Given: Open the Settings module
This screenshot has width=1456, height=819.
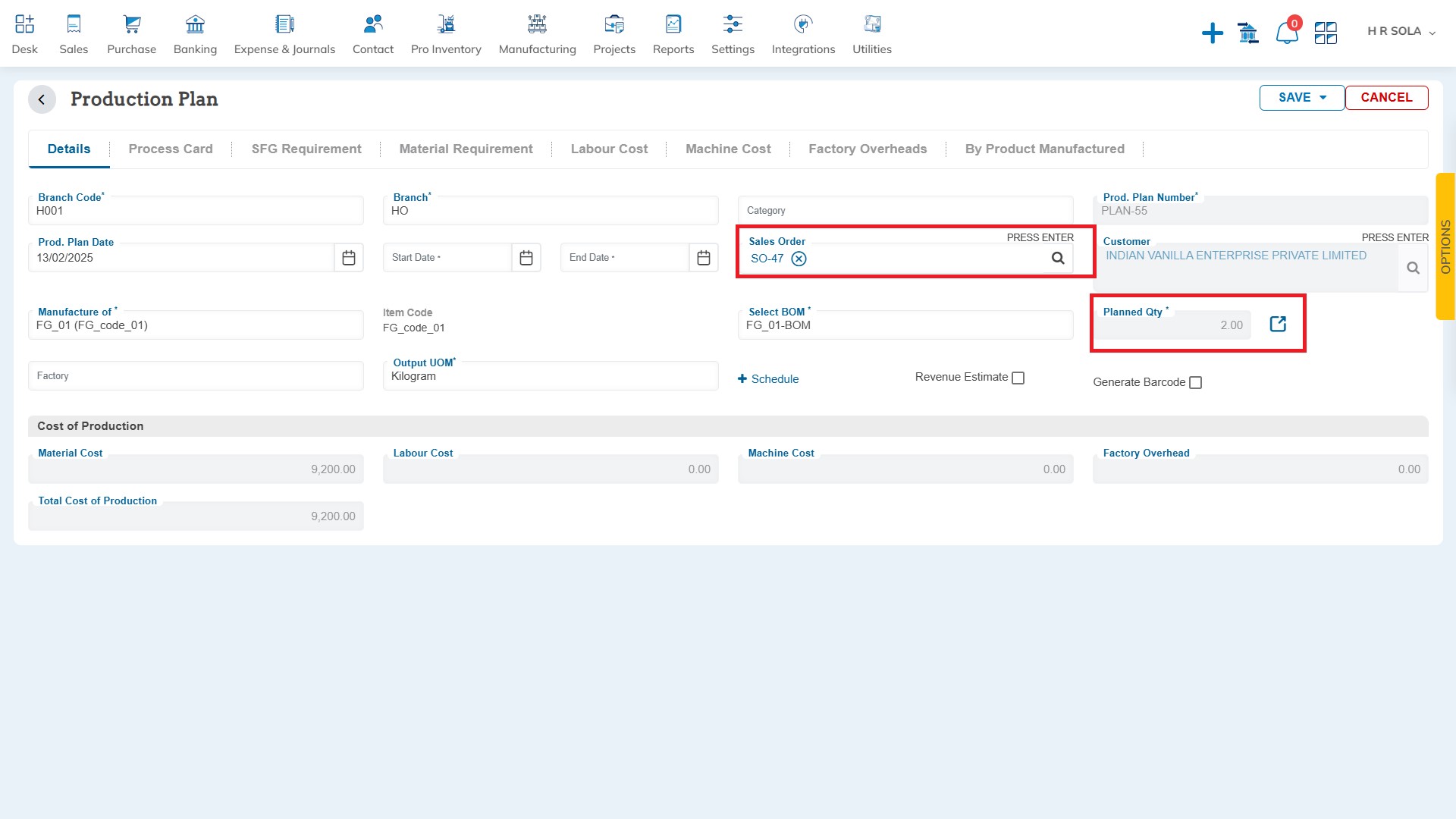Looking at the screenshot, I should pos(733,34).
